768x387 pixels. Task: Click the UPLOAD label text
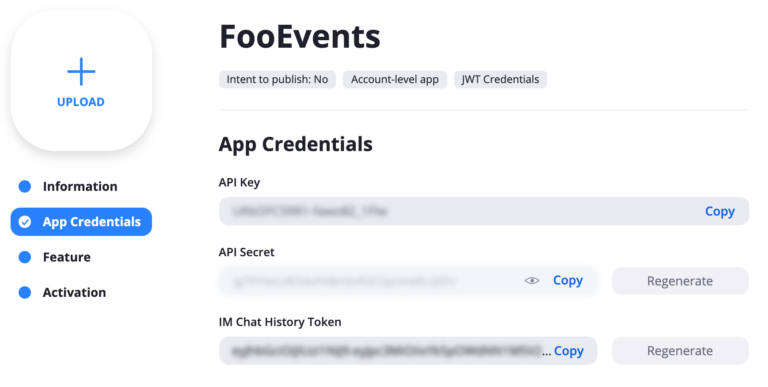[81, 102]
